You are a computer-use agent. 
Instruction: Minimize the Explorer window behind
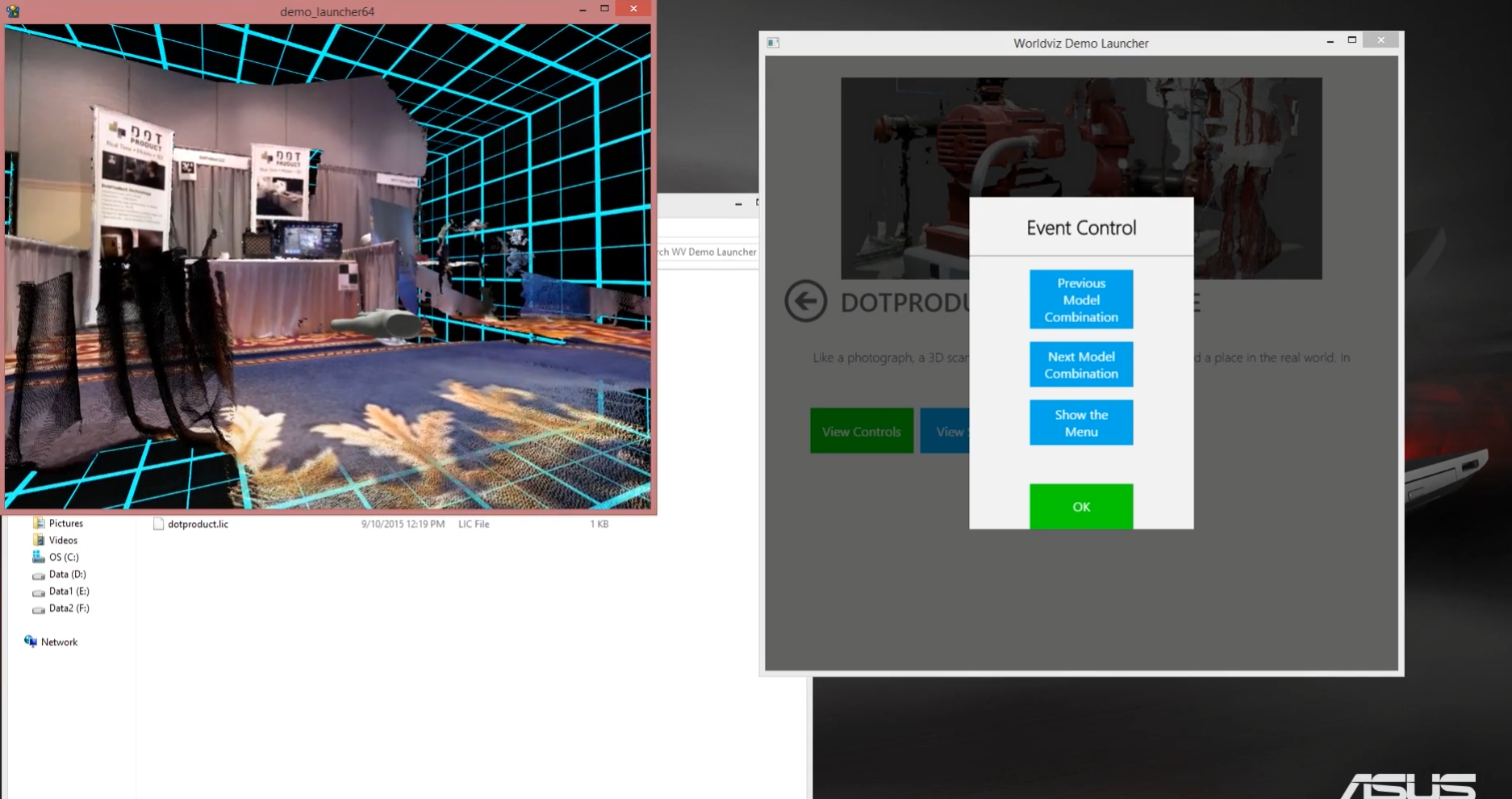coord(738,204)
